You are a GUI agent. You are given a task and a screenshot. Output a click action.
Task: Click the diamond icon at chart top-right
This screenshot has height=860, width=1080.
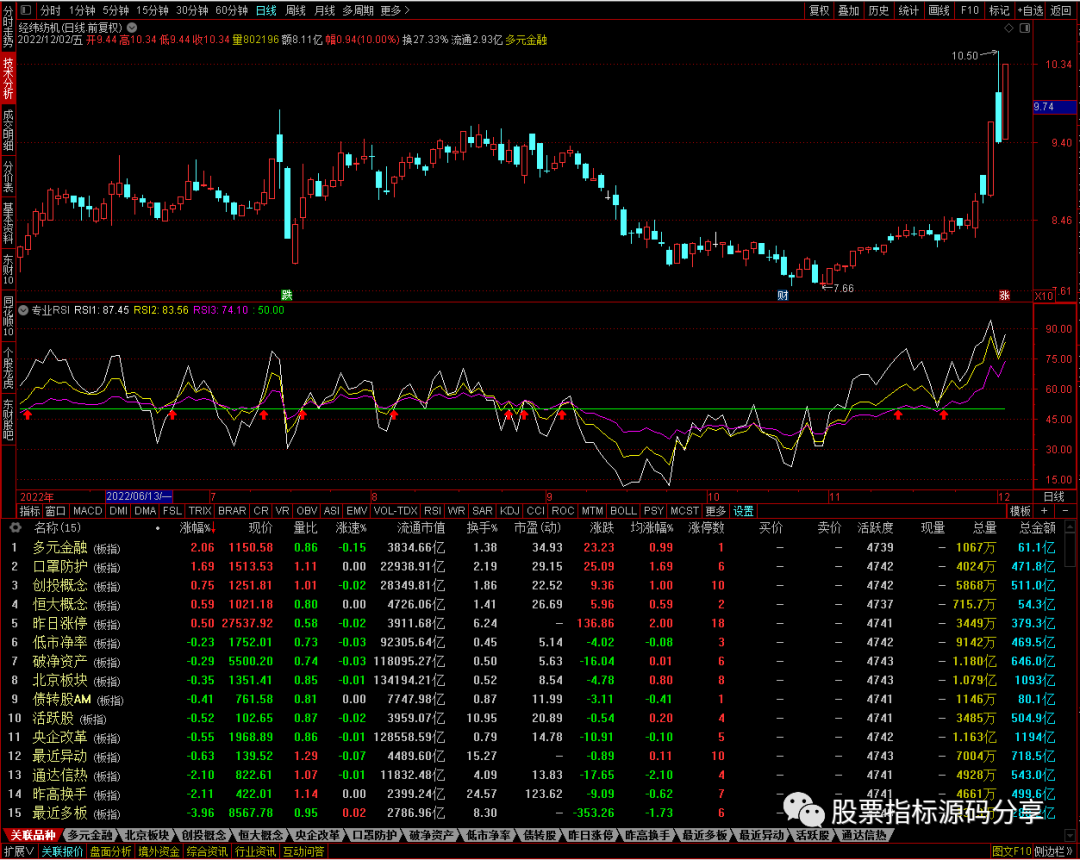(x=1009, y=28)
